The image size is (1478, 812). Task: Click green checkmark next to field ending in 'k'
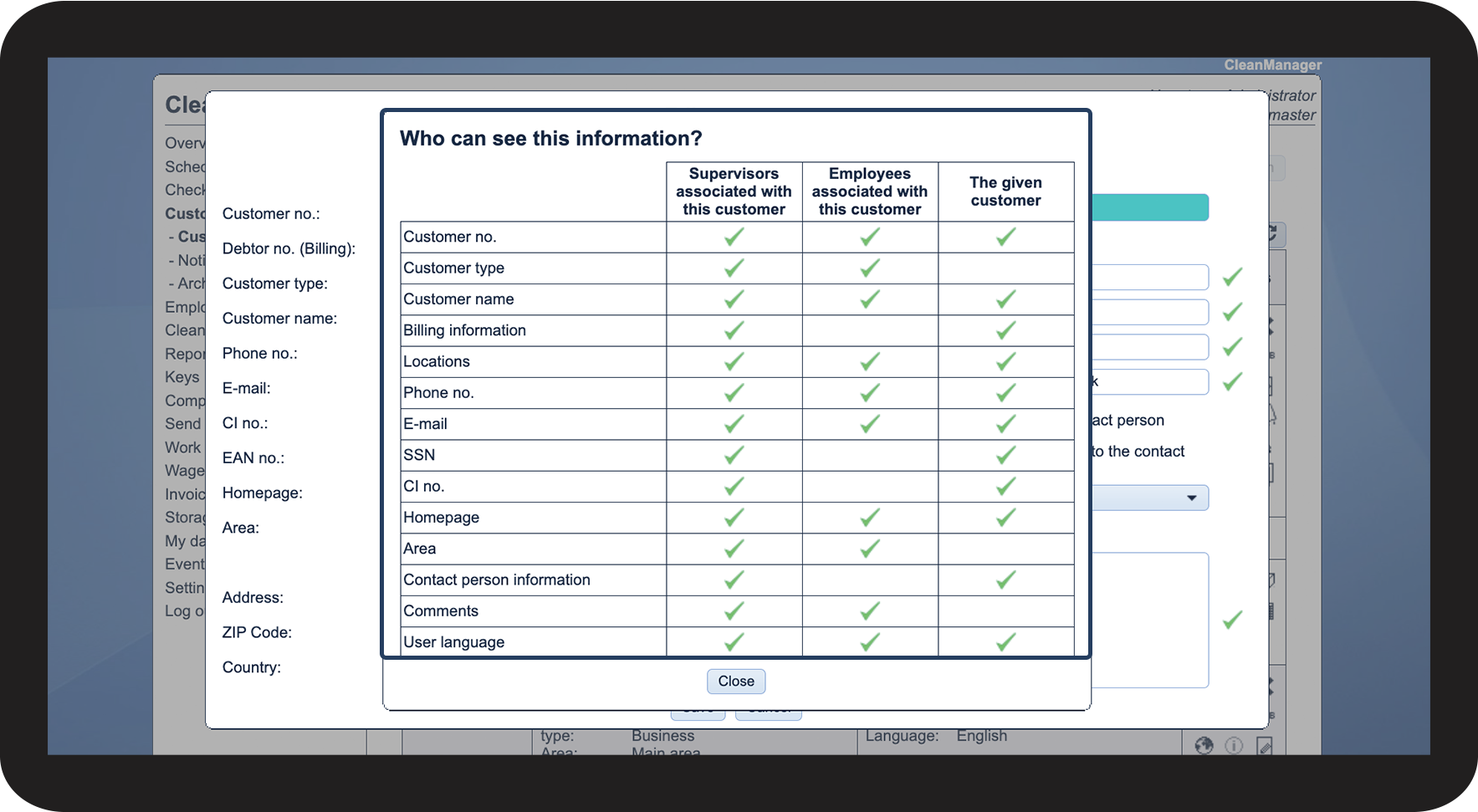click(x=1232, y=381)
